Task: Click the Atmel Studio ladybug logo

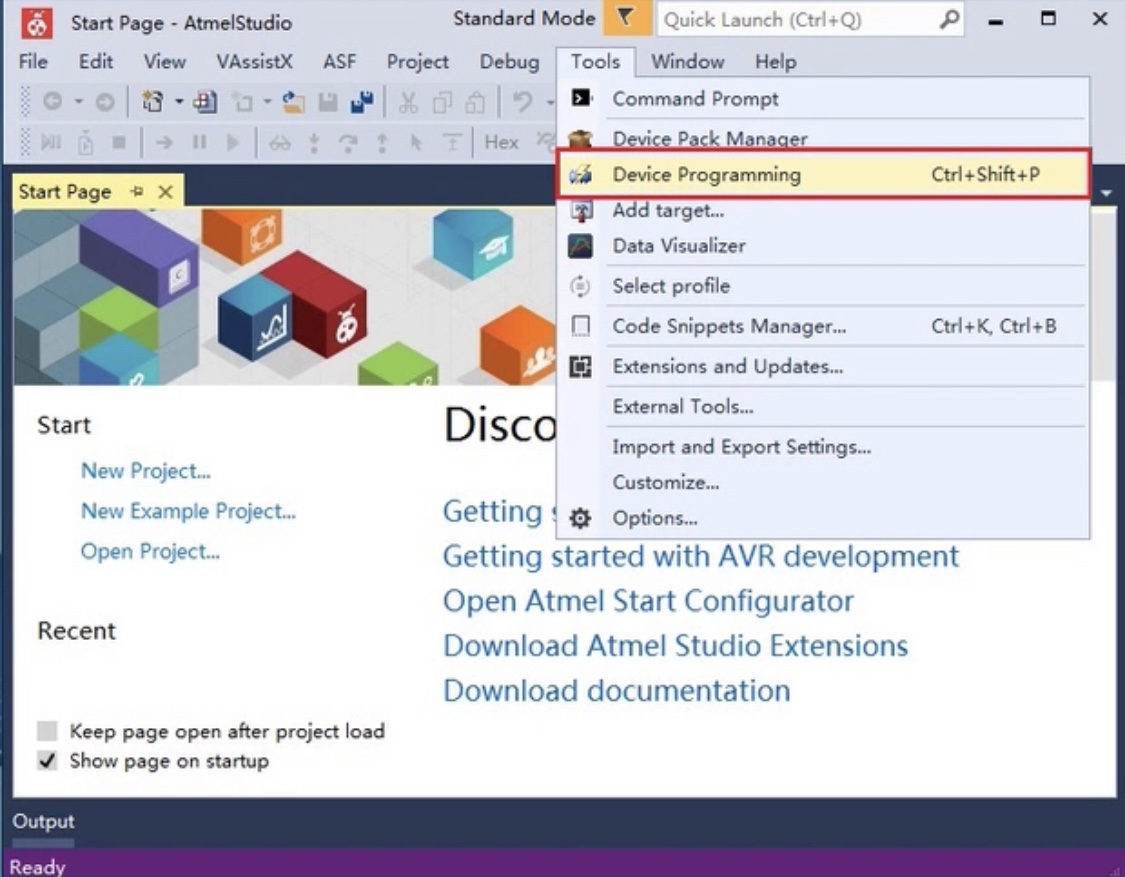Action: 37,23
